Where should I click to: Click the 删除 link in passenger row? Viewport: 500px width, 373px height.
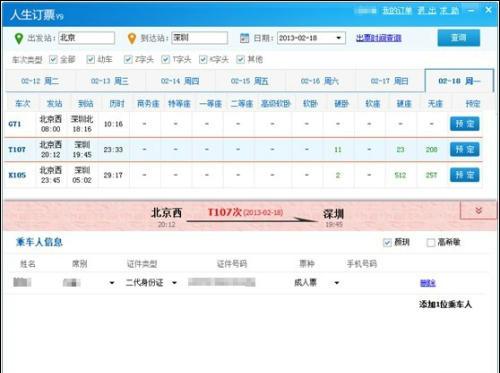tap(428, 283)
